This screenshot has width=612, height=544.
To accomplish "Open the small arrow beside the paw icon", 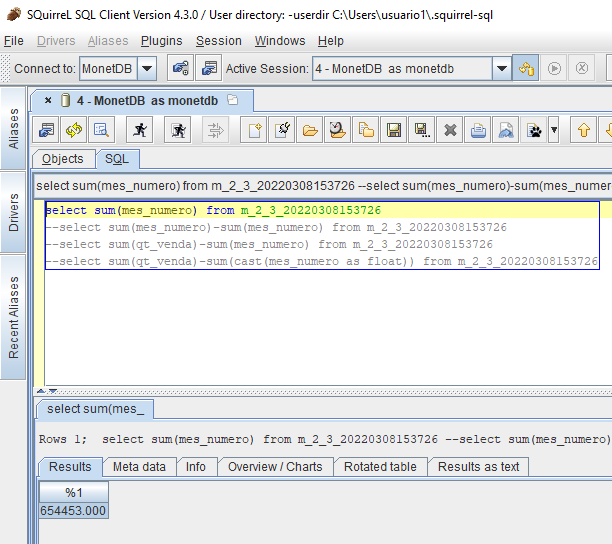I will [x=554, y=130].
